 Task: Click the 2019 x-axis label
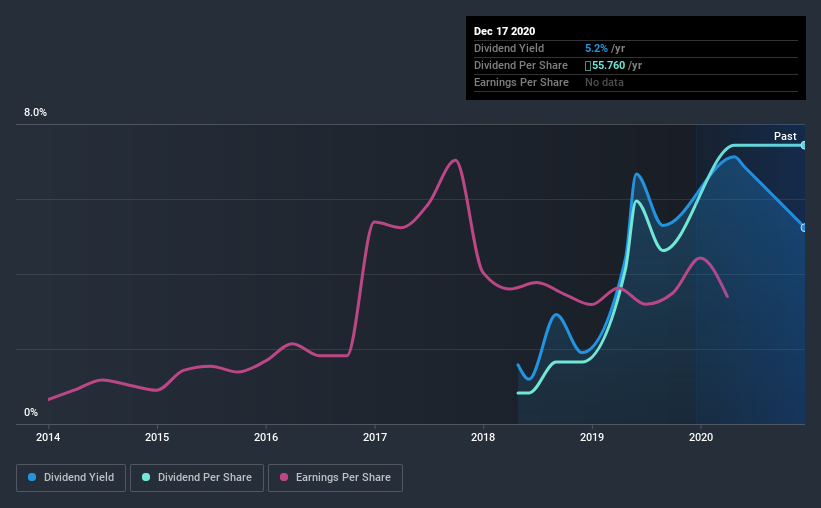tap(592, 437)
